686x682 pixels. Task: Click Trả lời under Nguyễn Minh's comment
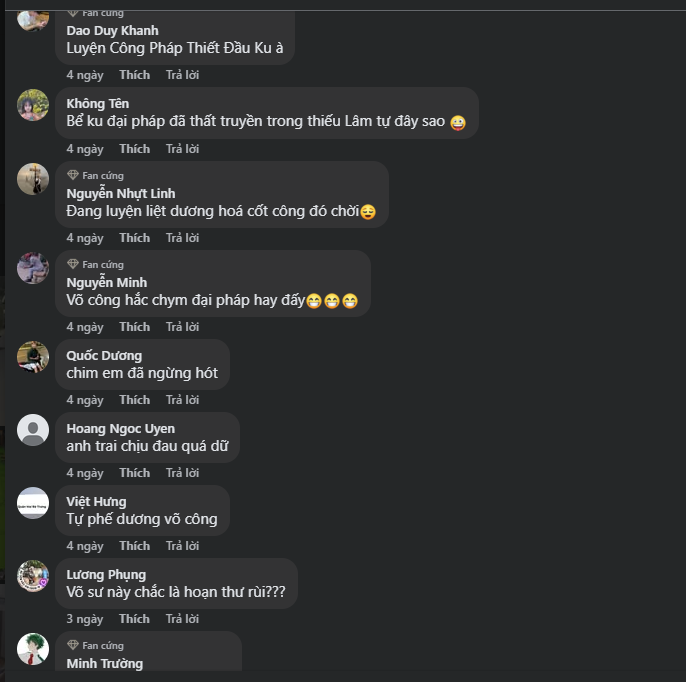(x=182, y=327)
